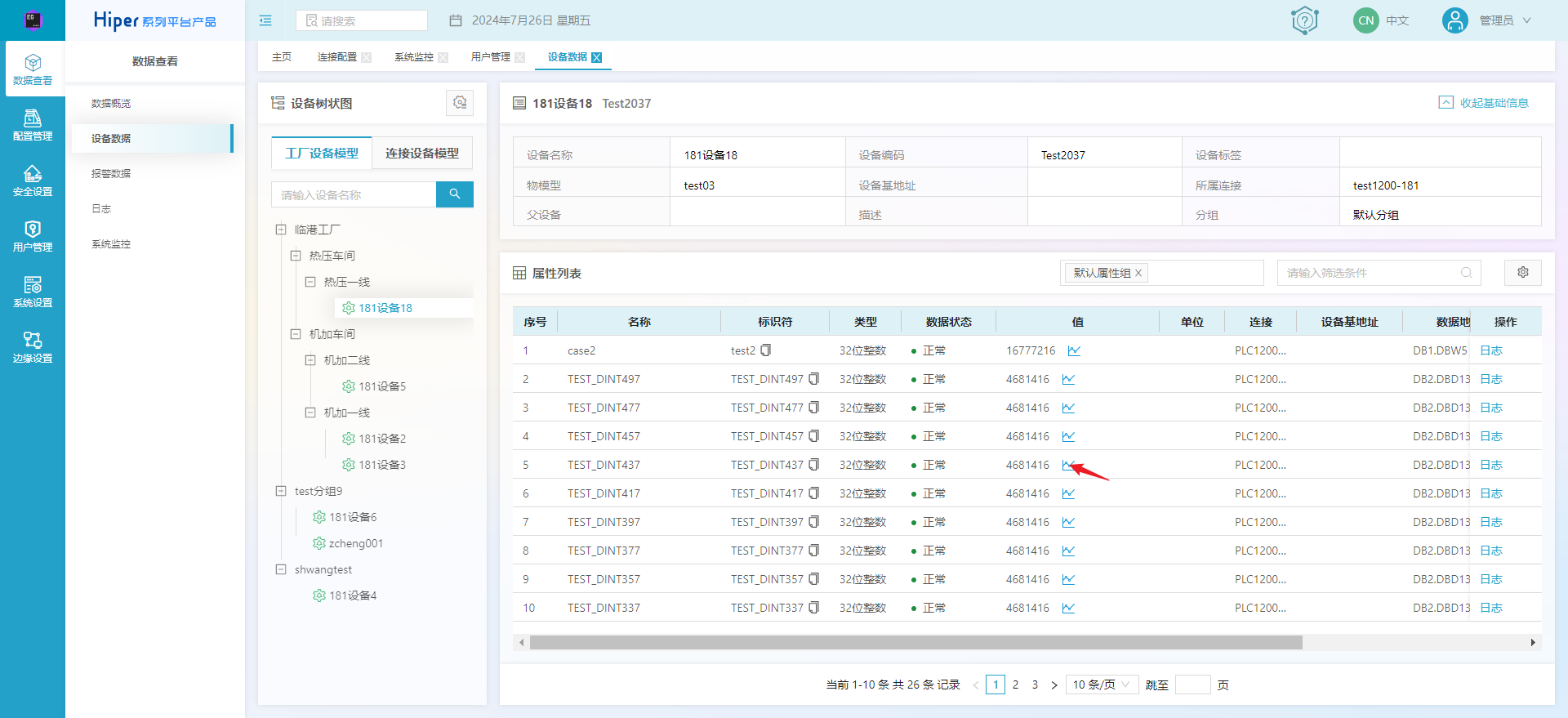
Task: Collapse the test分组9 tree node
Action: pos(281,491)
